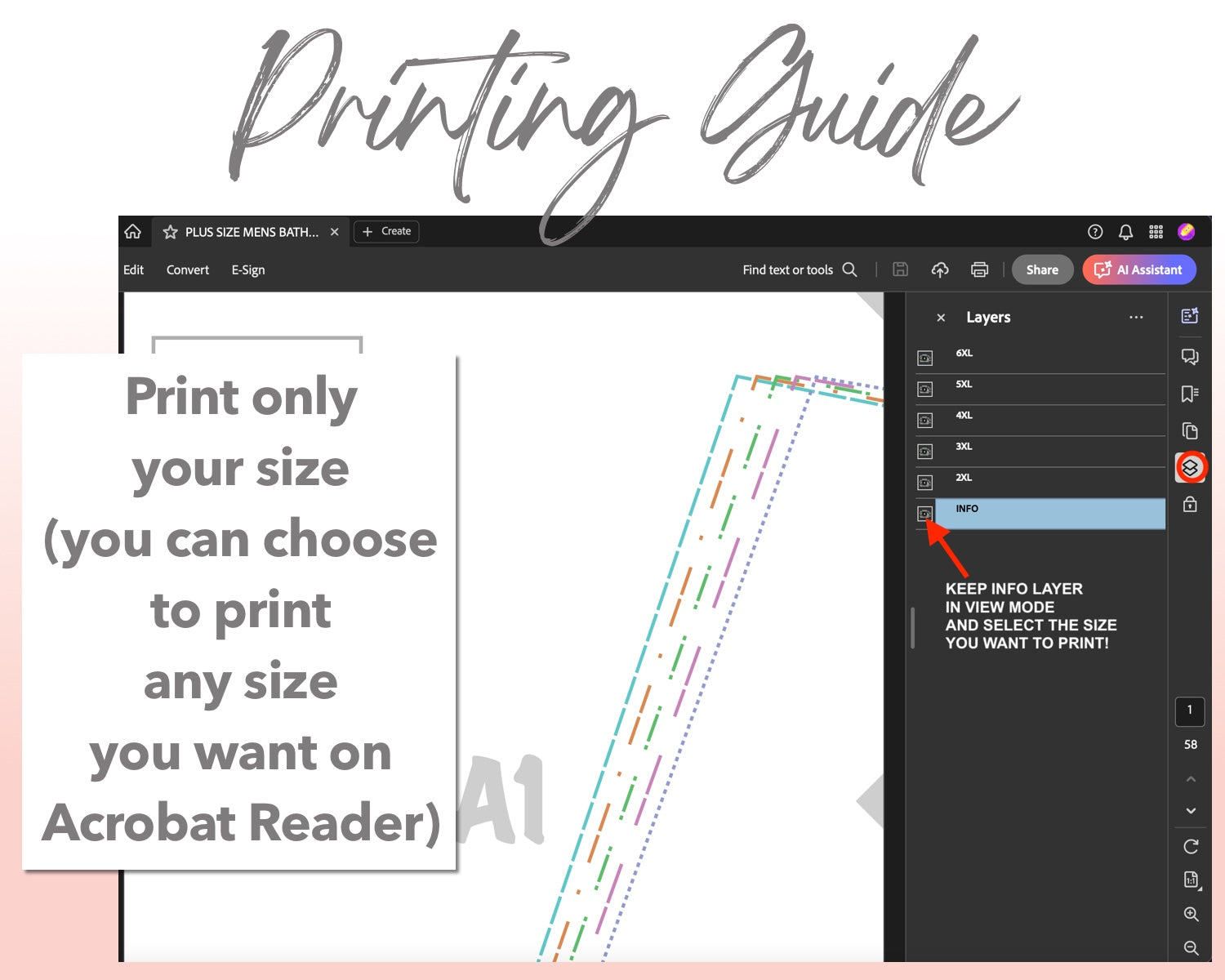The image size is (1225, 980).
Task: Open the notifications bell
Action: [x=1125, y=232]
